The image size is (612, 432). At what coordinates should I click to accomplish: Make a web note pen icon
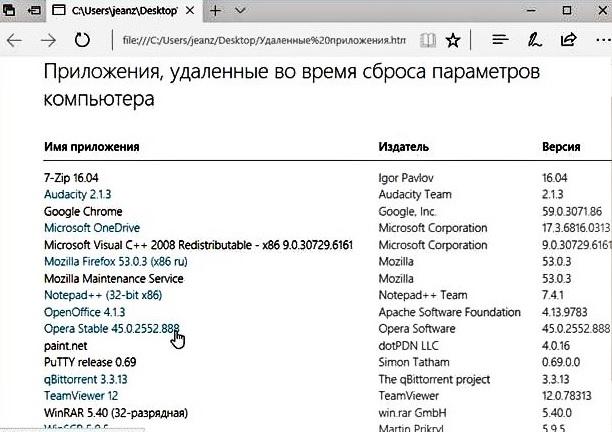[x=534, y=40]
